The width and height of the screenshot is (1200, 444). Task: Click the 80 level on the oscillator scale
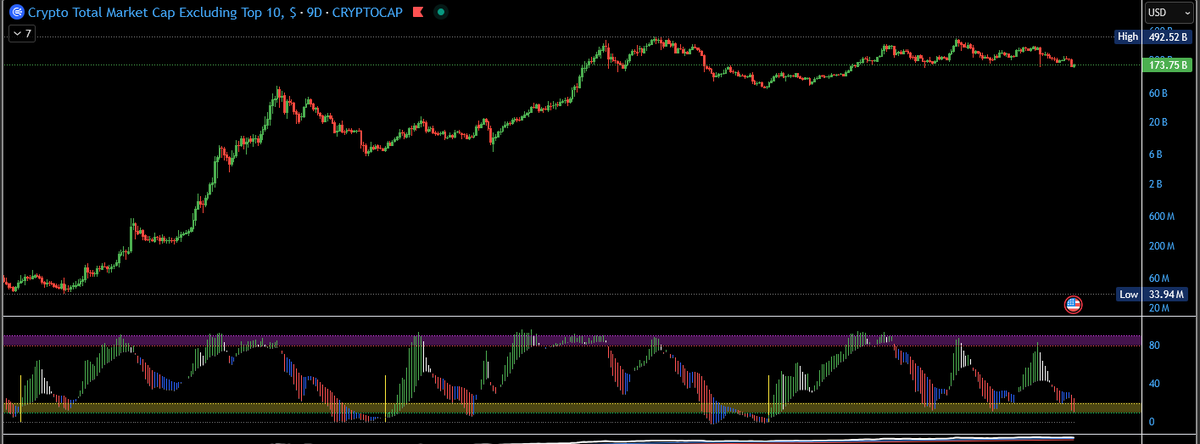pyautogui.click(x=1154, y=345)
